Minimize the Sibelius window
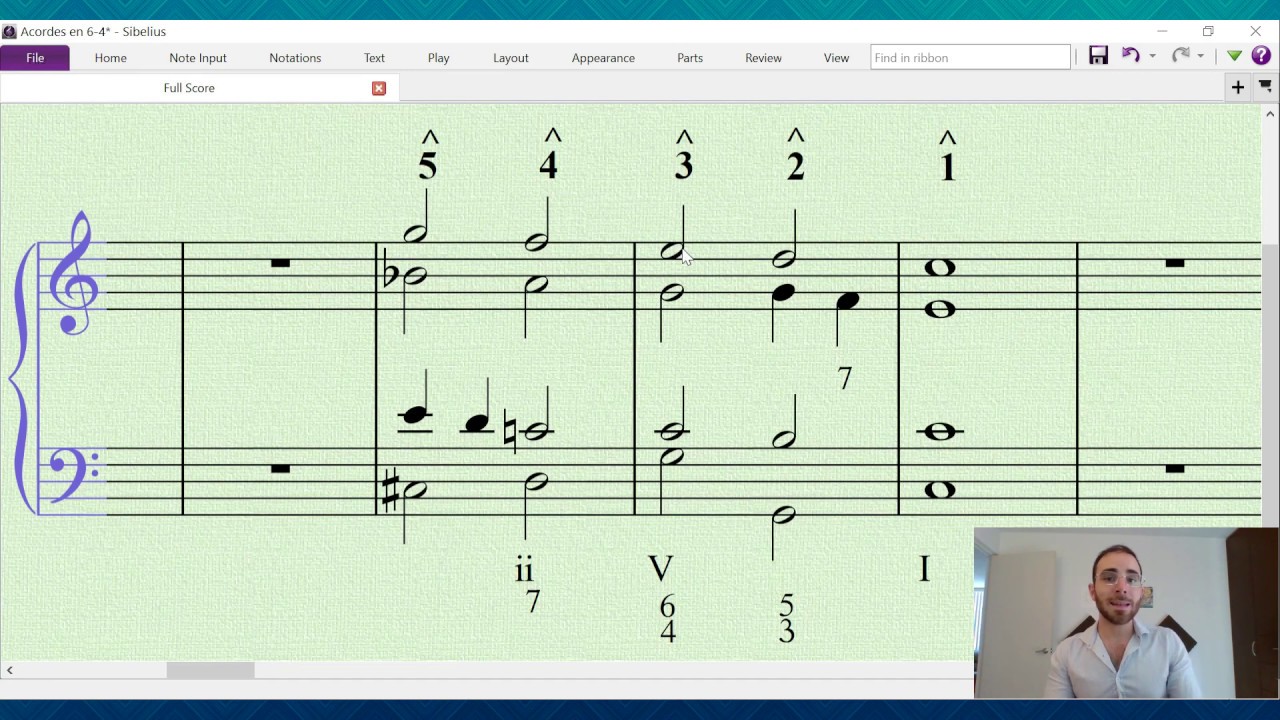1280x720 pixels. (x=1162, y=31)
